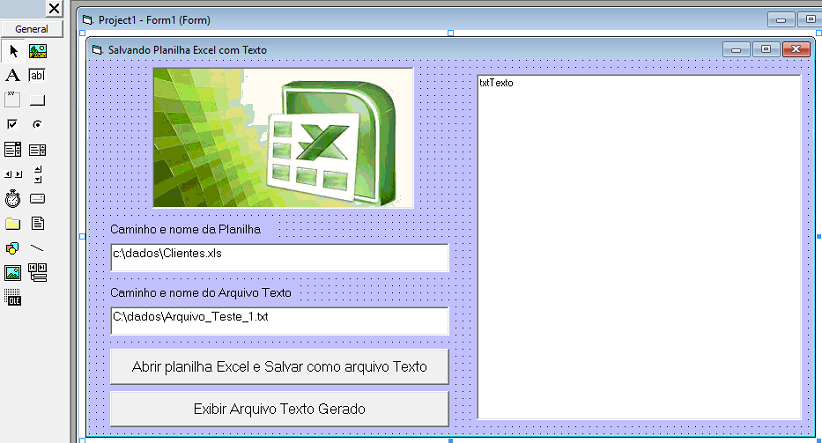This screenshot has height=443, width=822.
Task: Select the 'Caminho e nome do Arquivo Texto' label
Action: point(201,293)
